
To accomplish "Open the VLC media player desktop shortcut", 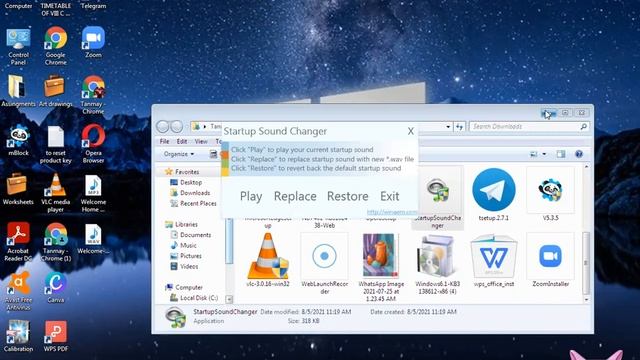I will coord(56,193).
